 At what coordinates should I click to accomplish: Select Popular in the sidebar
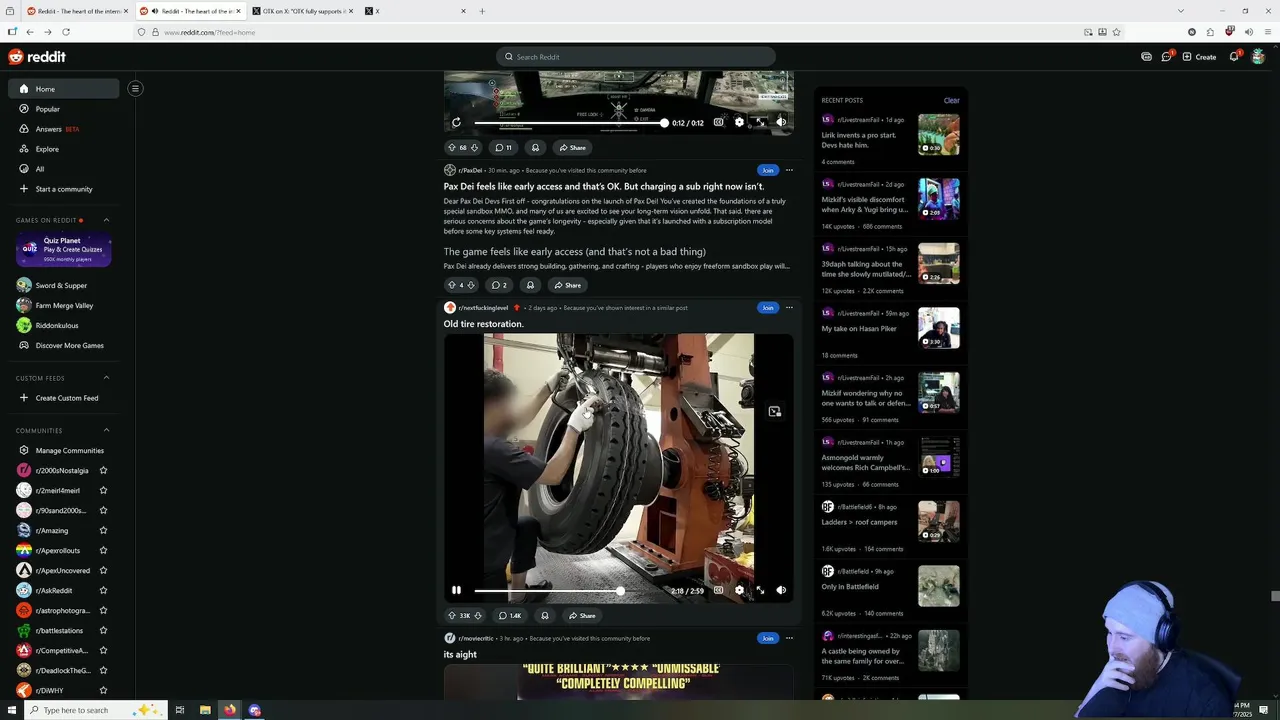click(64, 109)
